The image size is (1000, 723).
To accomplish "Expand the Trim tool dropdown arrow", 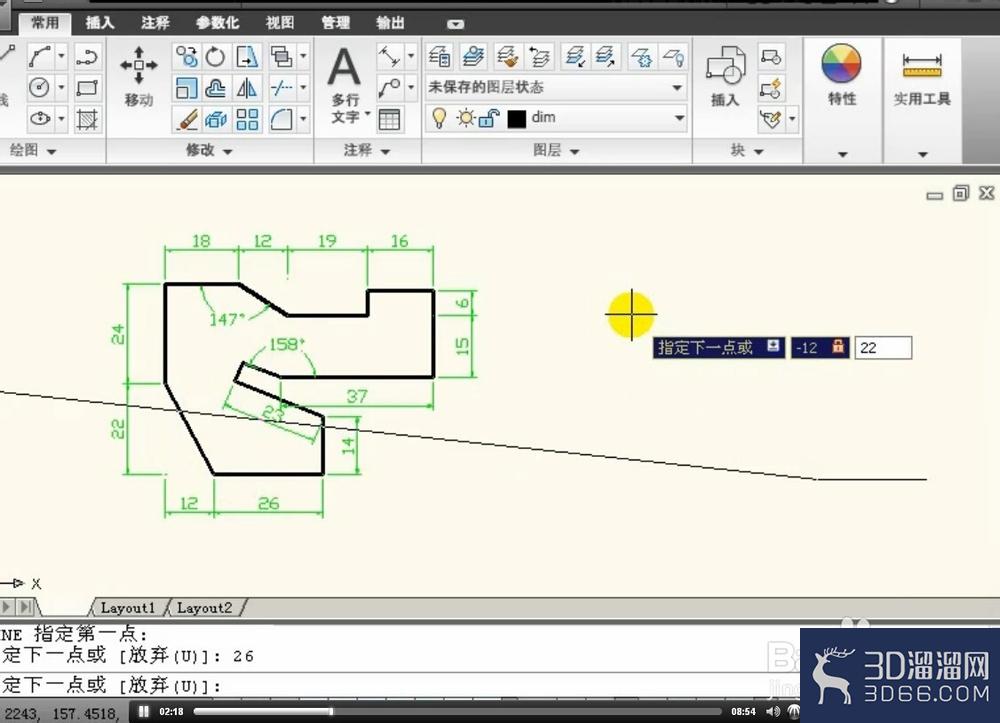I will tap(303, 87).
